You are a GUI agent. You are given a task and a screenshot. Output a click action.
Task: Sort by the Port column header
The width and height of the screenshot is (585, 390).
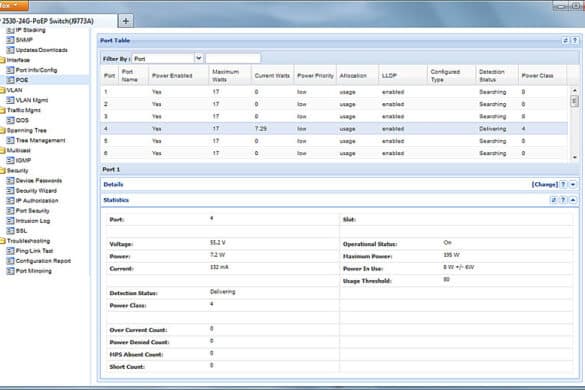pos(109,75)
